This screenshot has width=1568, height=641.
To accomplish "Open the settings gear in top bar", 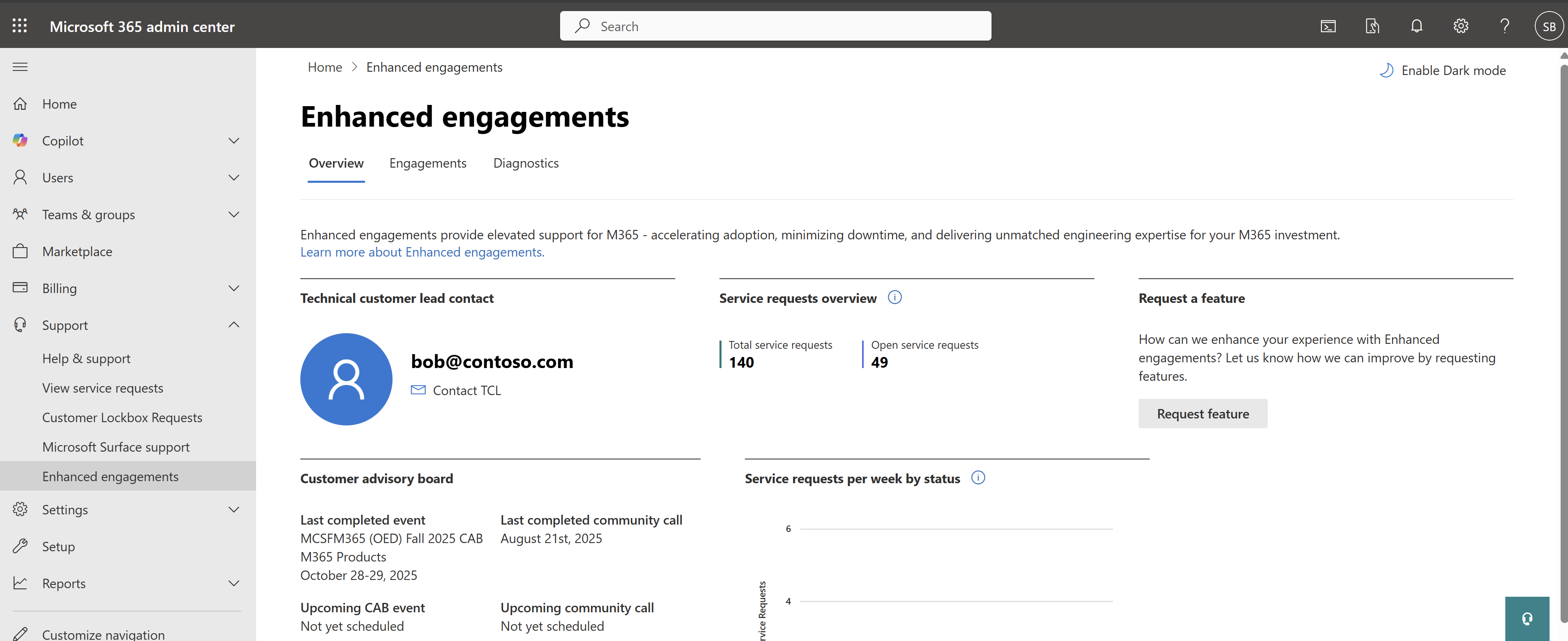I will (1460, 26).
